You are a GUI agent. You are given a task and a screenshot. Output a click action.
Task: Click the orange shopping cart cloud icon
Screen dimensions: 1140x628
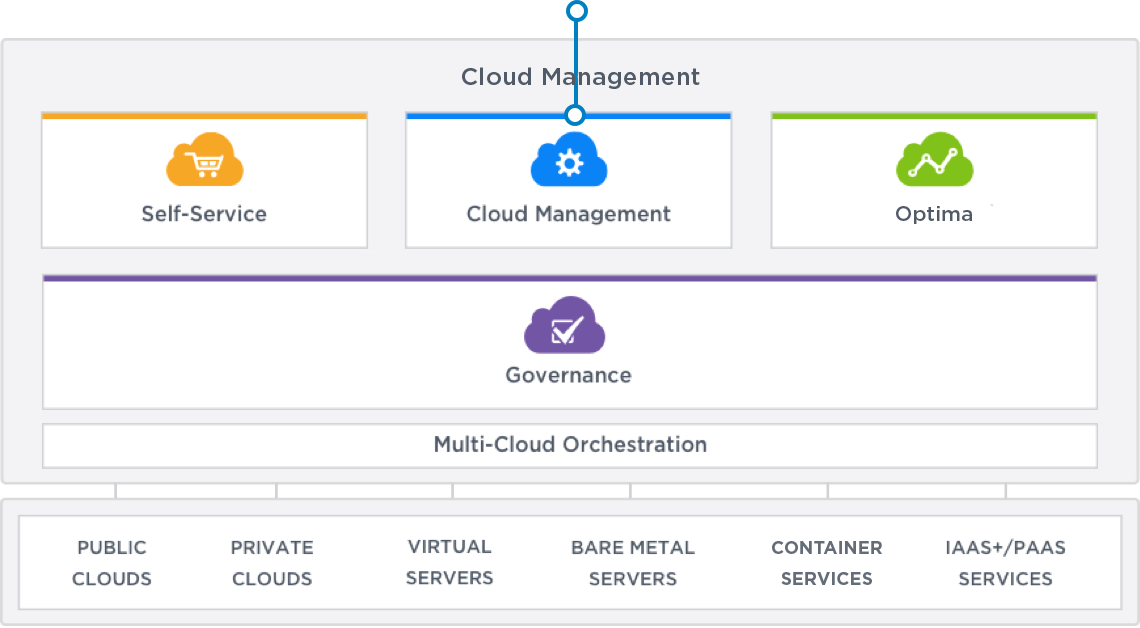tap(205, 163)
